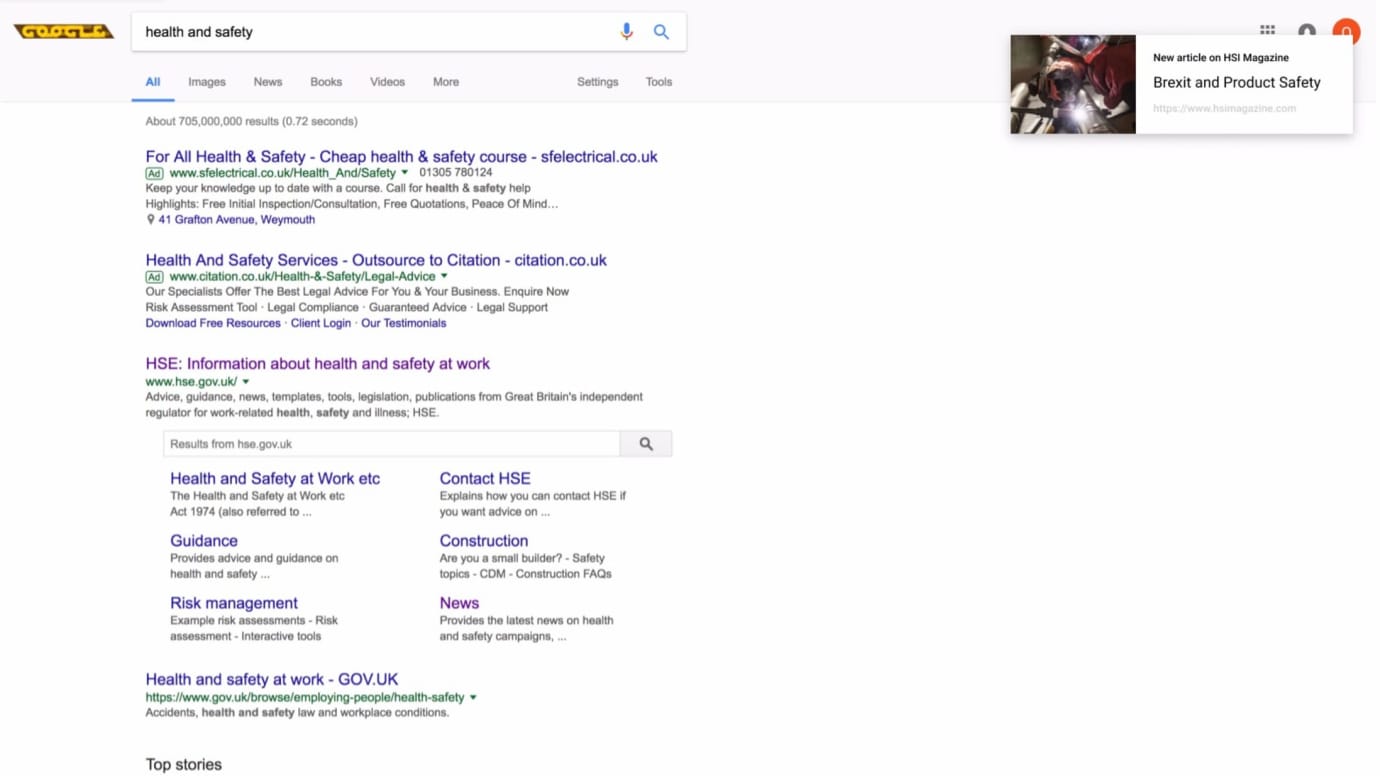Image resolution: width=1380 pixels, height=776 pixels.
Task: Open the More search menu
Action: pyautogui.click(x=446, y=82)
